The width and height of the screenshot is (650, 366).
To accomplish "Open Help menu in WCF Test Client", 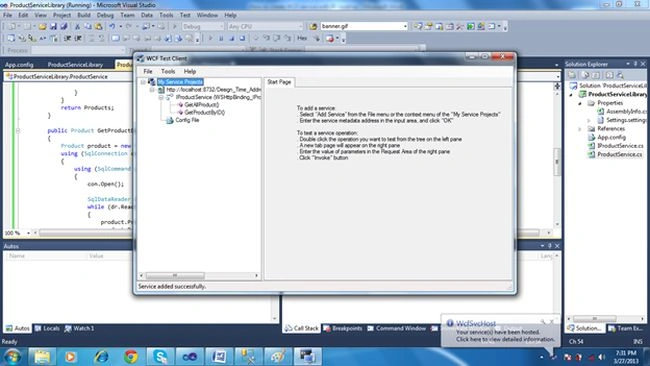I will coord(189,71).
